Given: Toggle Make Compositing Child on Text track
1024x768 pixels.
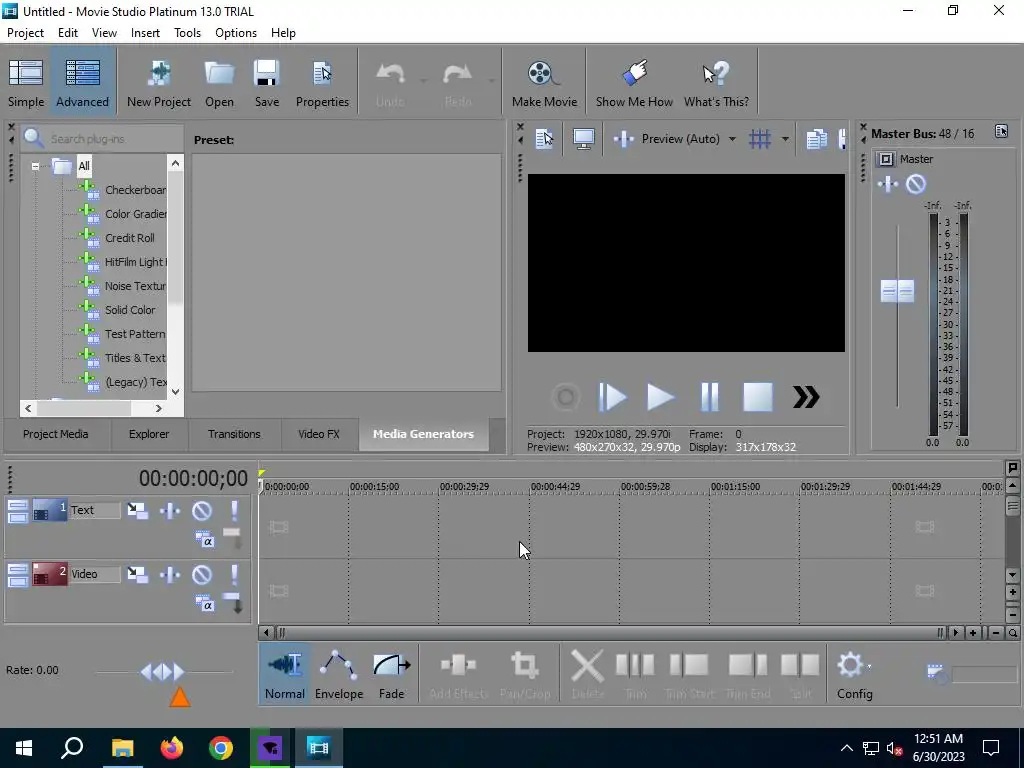Looking at the screenshot, I should pyautogui.click(x=232, y=538).
